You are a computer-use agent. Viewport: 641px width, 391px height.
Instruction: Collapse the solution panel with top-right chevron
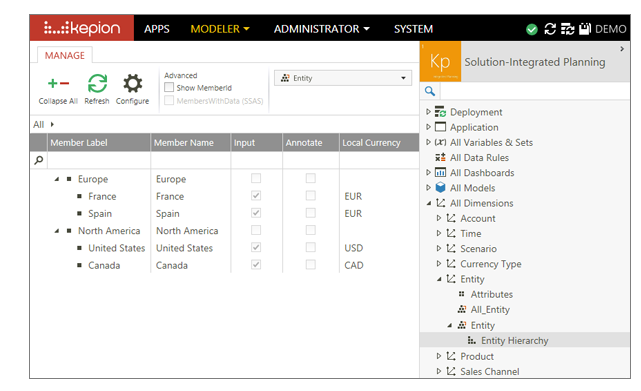(x=622, y=49)
